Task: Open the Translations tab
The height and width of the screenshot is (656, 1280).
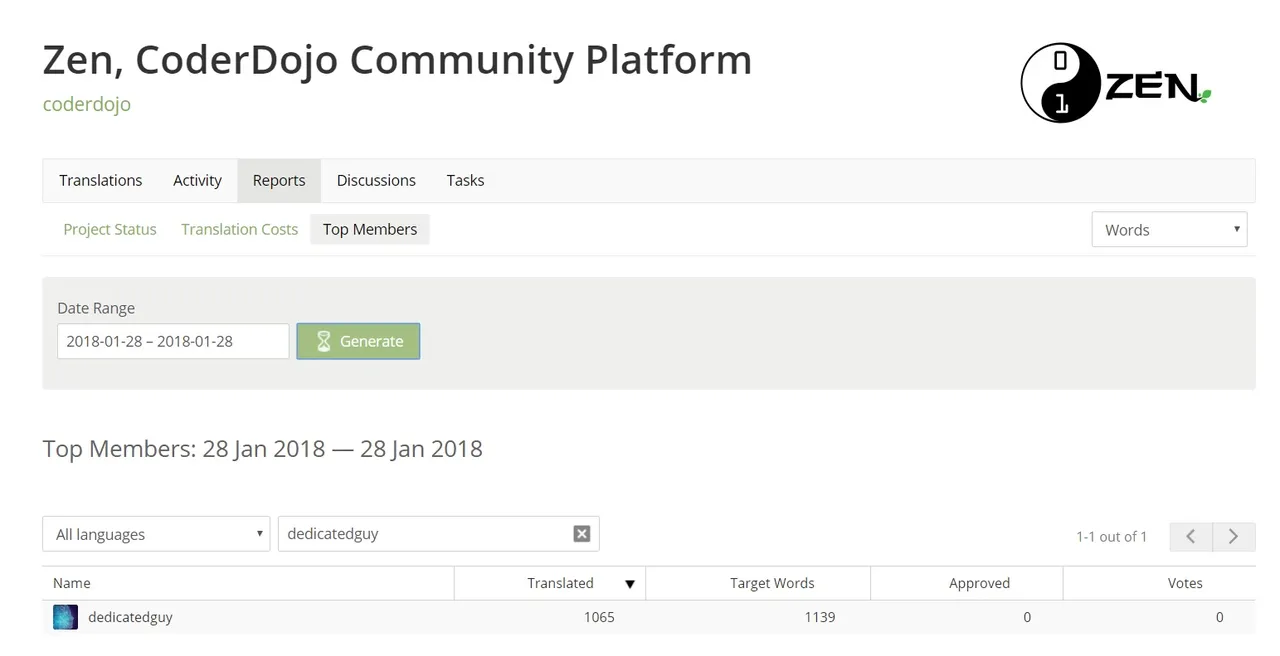Action: [x=100, y=180]
